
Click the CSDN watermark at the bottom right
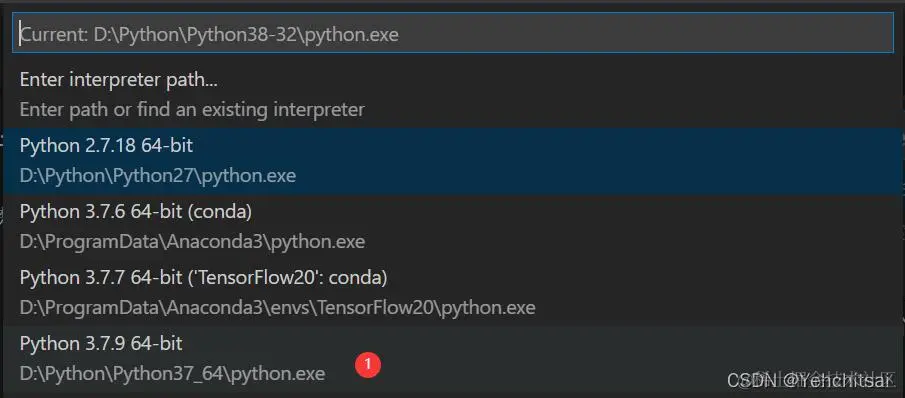tap(809, 381)
